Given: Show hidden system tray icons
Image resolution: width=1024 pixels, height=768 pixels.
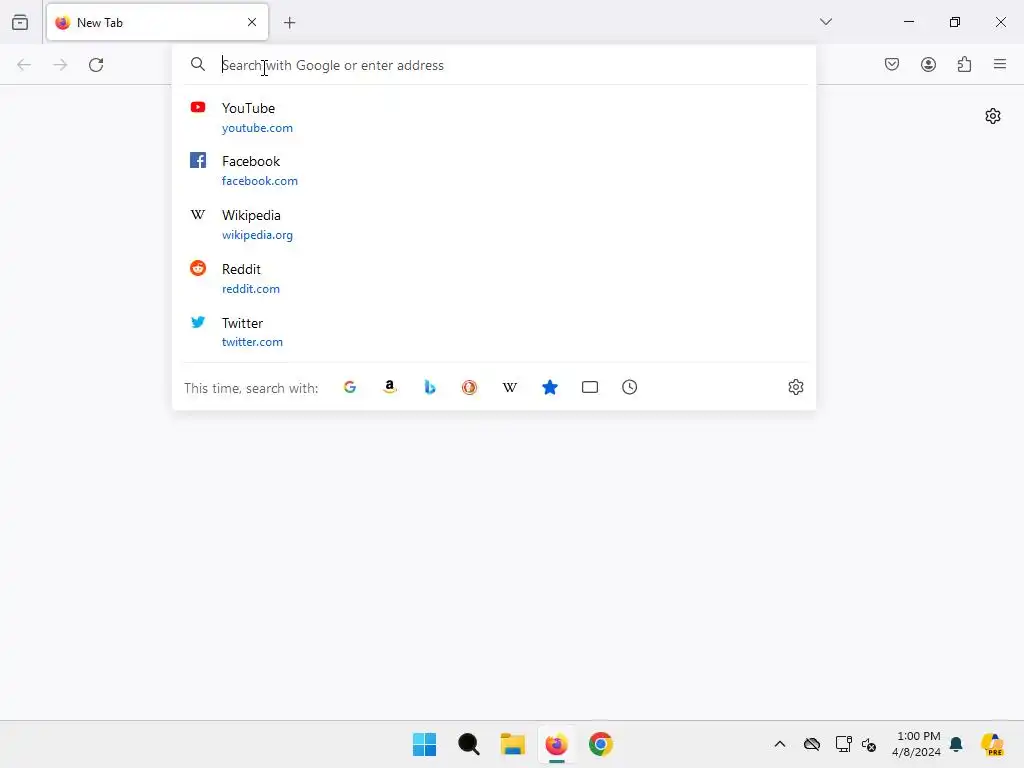Looking at the screenshot, I should [x=780, y=744].
